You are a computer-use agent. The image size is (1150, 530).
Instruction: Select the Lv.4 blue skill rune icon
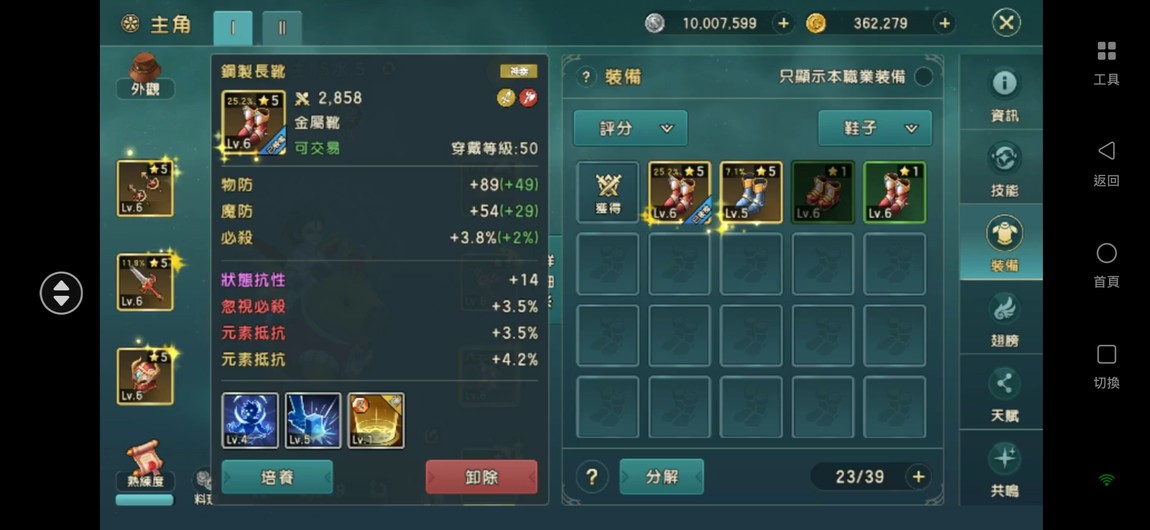[x=250, y=420]
